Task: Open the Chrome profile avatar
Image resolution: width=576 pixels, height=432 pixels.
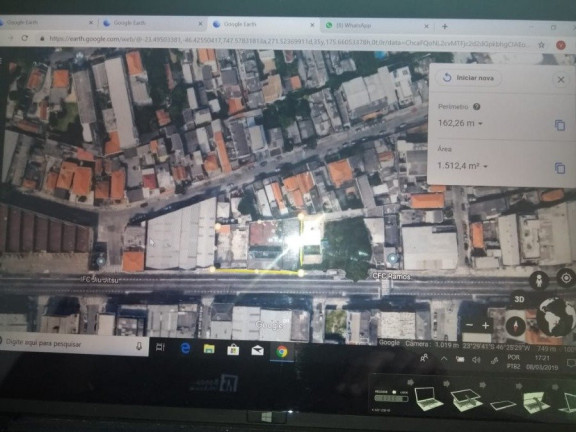Action: coord(561,45)
